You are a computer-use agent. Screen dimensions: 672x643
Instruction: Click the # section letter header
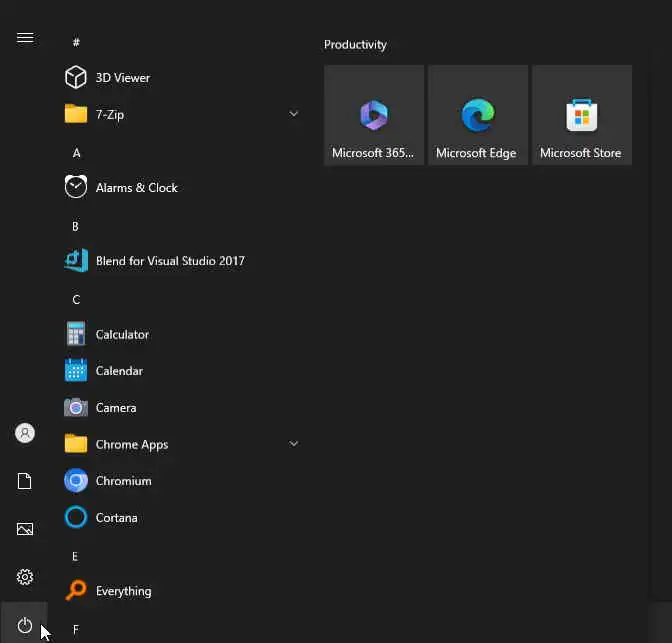coord(76,42)
